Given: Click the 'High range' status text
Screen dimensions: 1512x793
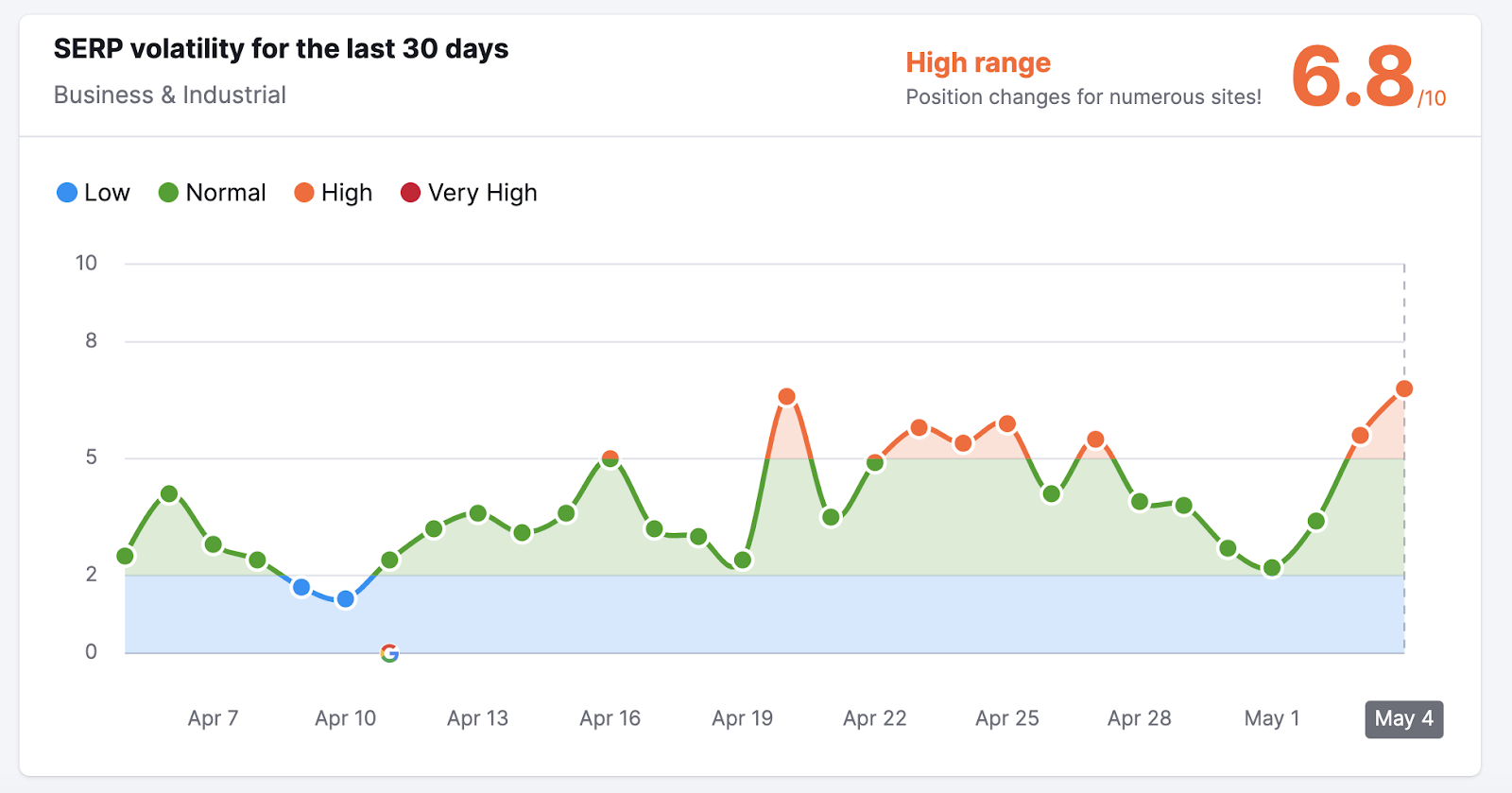Looking at the screenshot, I should coord(978,62).
